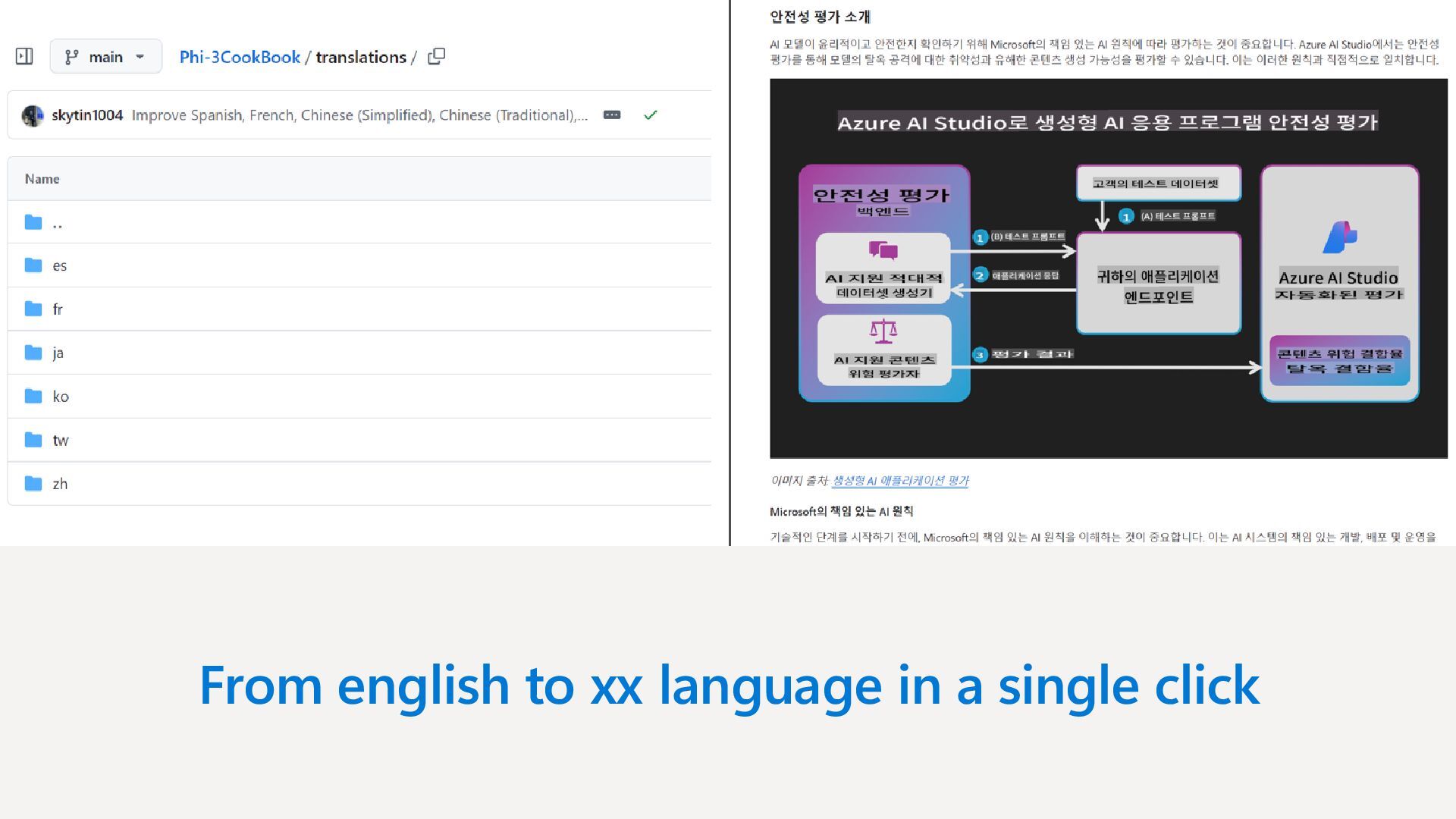Open the Korean image source hyperlink
This screenshot has width=1456, height=819.
click(x=900, y=481)
